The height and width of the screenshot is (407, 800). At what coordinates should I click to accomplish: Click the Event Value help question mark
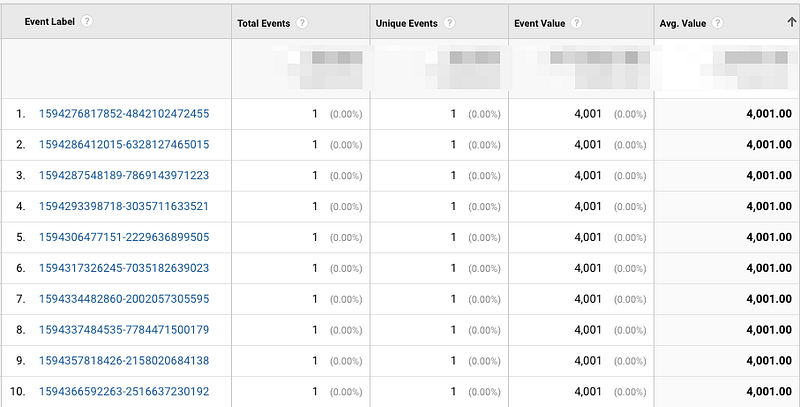(x=578, y=23)
